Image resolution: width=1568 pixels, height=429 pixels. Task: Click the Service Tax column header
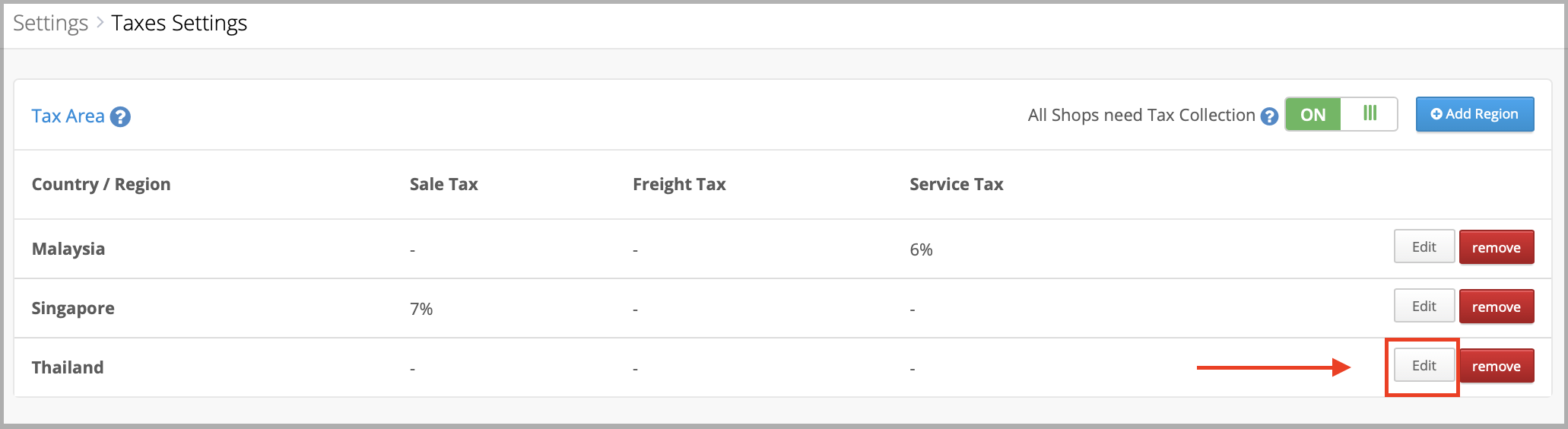click(957, 184)
